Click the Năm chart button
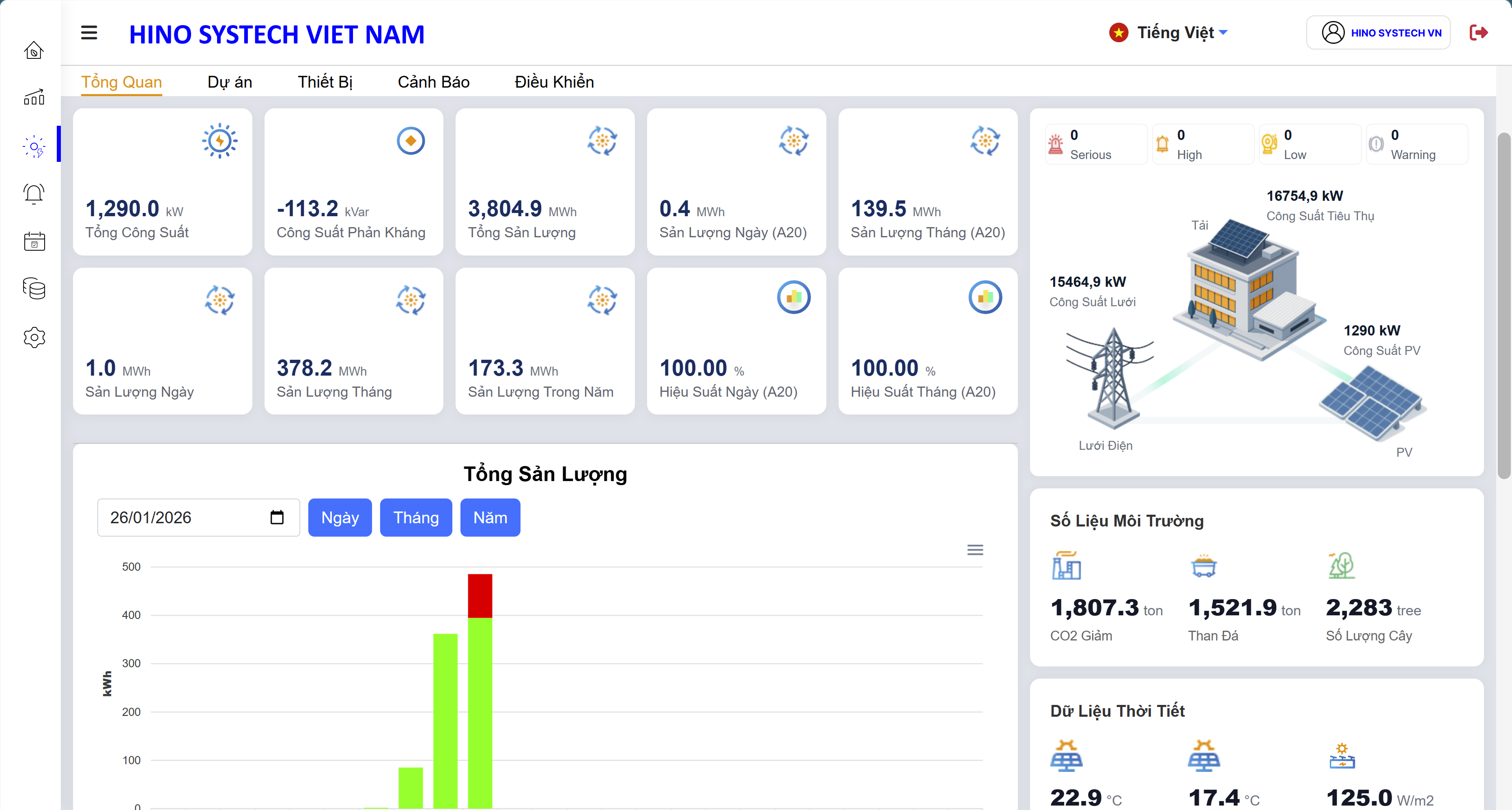This screenshot has height=810, width=1512. tap(490, 518)
